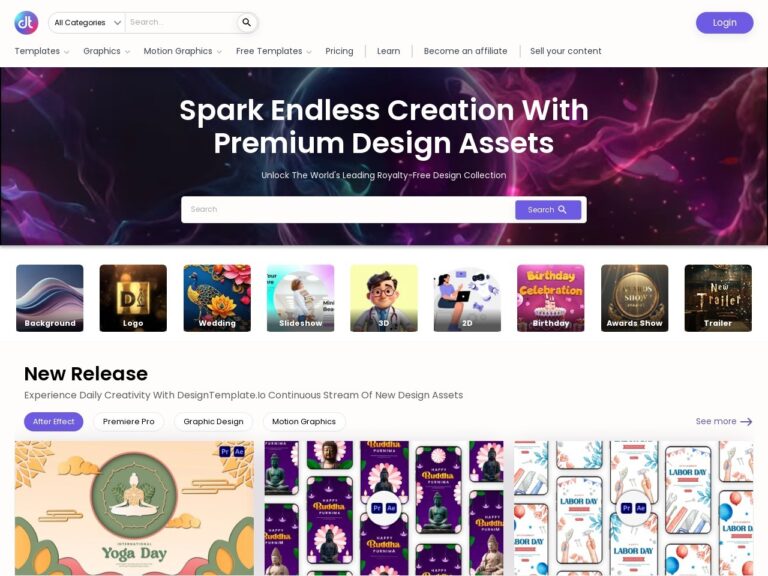Image resolution: width=768 pixels, height=576 pixels.
Task: Click the magnifier icon in header search
Action: (x=246, y=23)
